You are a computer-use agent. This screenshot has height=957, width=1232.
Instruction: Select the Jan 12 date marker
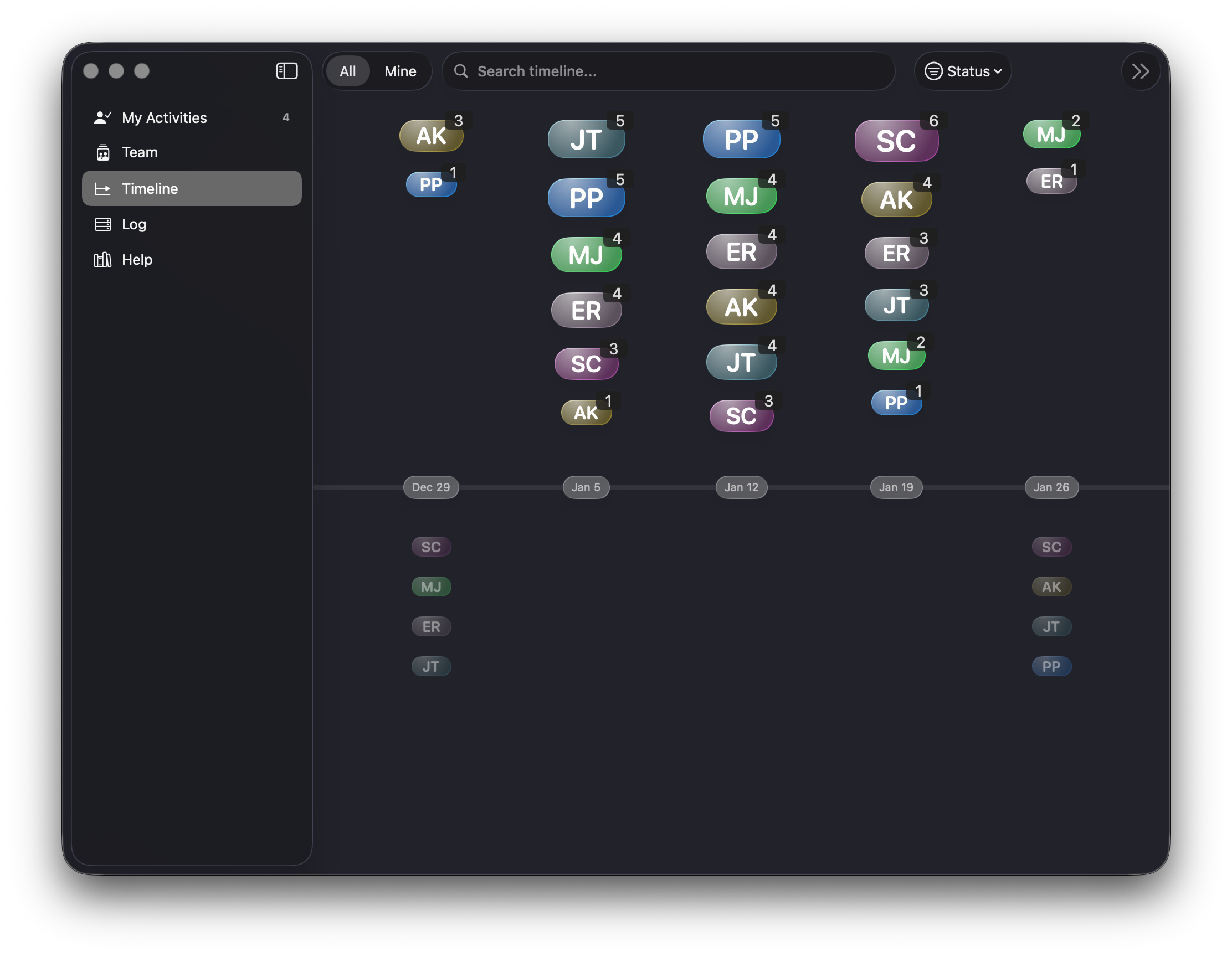point(741,487)
